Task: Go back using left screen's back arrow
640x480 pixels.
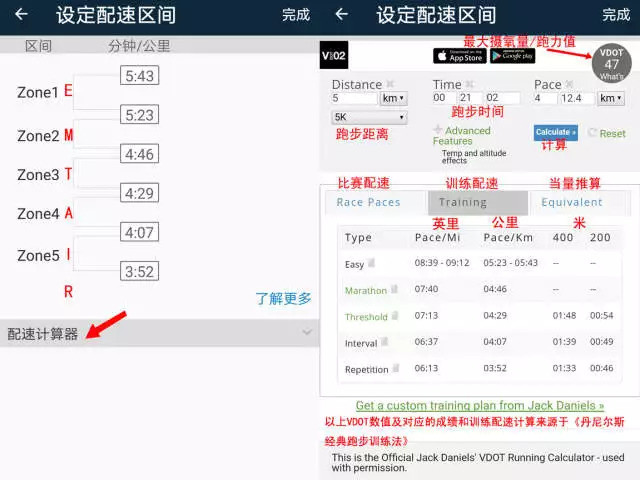Action: [x=21, y=14]
